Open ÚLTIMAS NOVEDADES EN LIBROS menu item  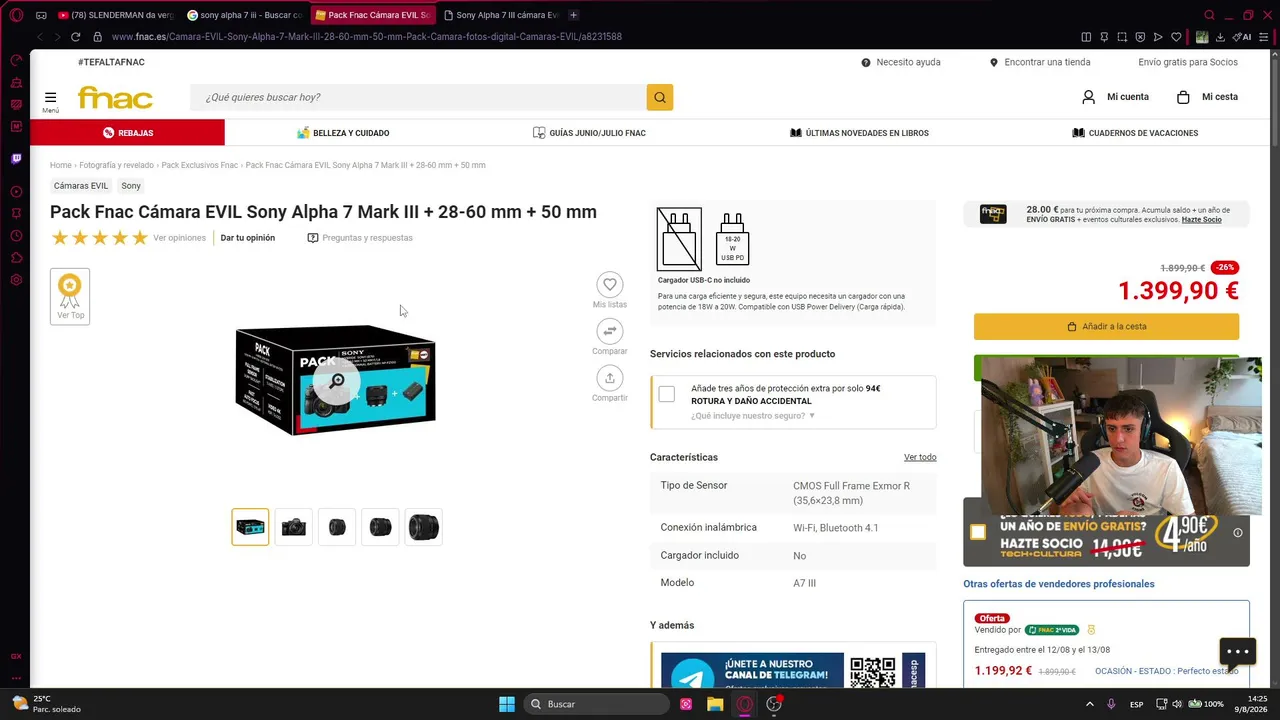(859, 133)
